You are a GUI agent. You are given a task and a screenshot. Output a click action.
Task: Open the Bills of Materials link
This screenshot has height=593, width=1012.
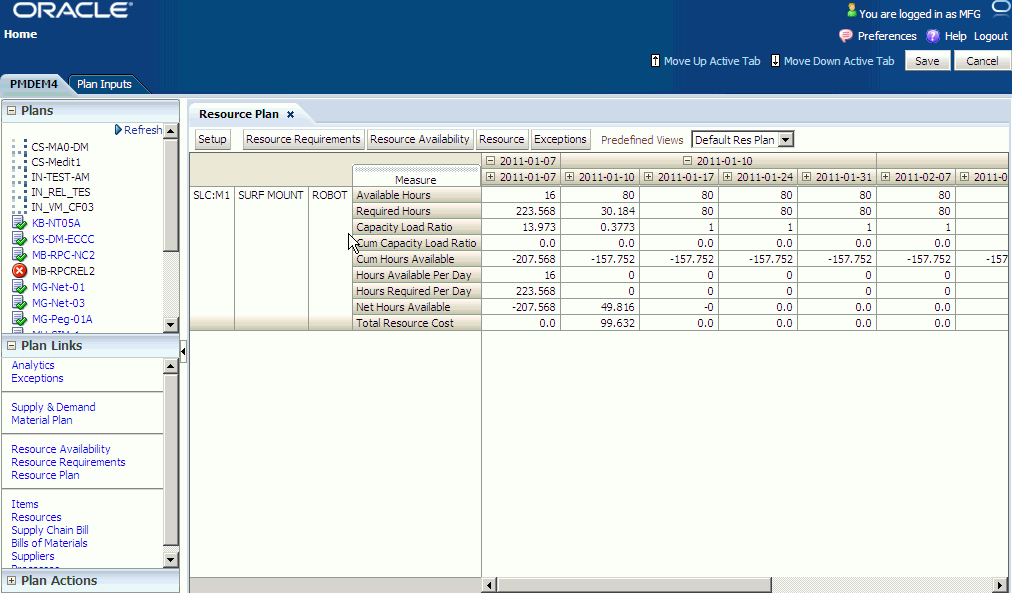coord(49,543)
